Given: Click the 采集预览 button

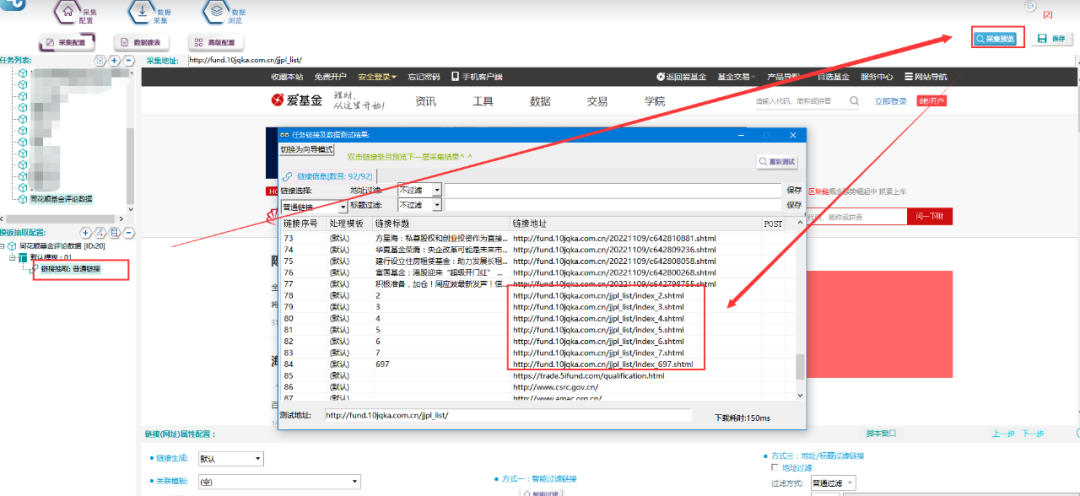Looking at the screenshot, I should coord(997,39).
